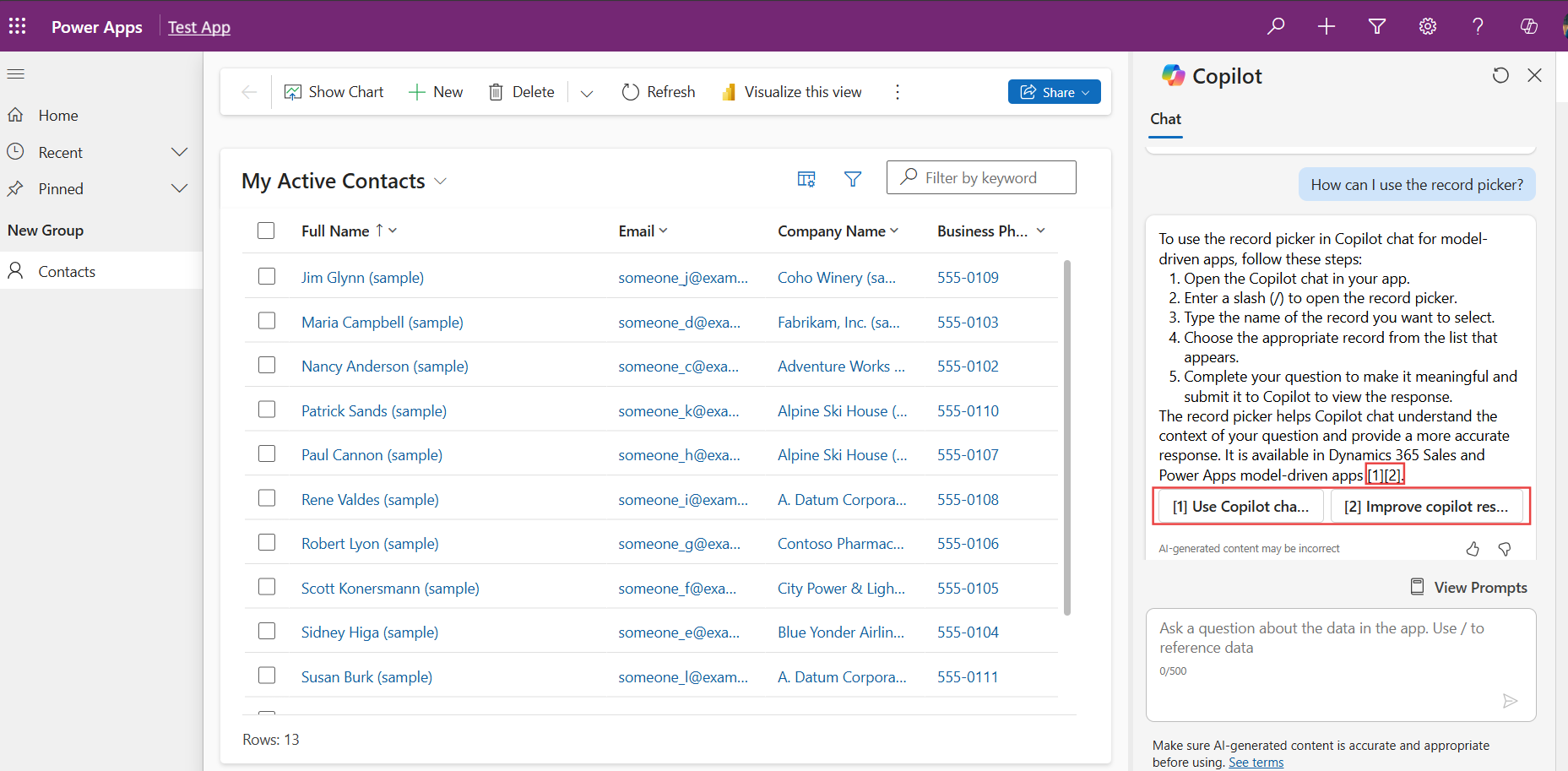Image resolution: width=1568 pixels, height=771 pixels.
Task: Expand the My Active Contacts view selector
Action: coord(440,182)
